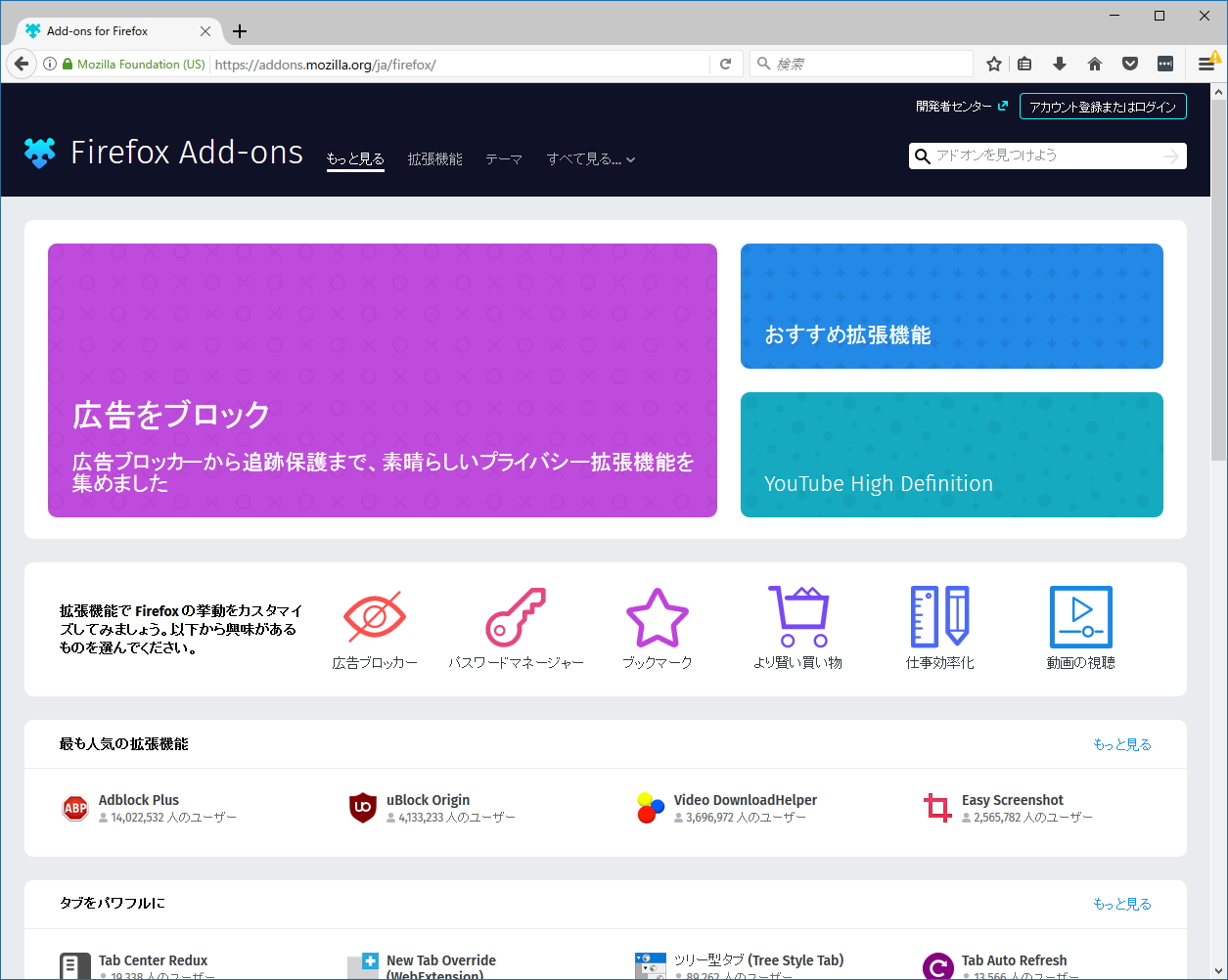This screenshot has width=1228, height=980.
Task: Click the アカウント登録またはログイン button
Action: [x=1103, y=107]
